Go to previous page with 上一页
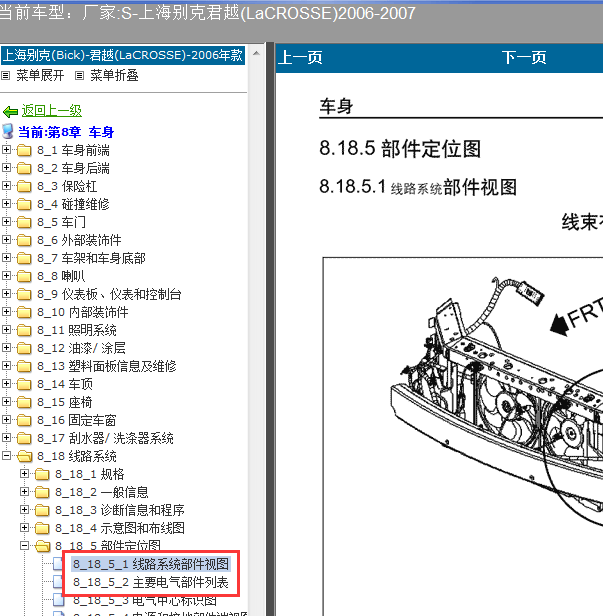The height and width of the screenshot is (616, 603). [x=301, y=58]
